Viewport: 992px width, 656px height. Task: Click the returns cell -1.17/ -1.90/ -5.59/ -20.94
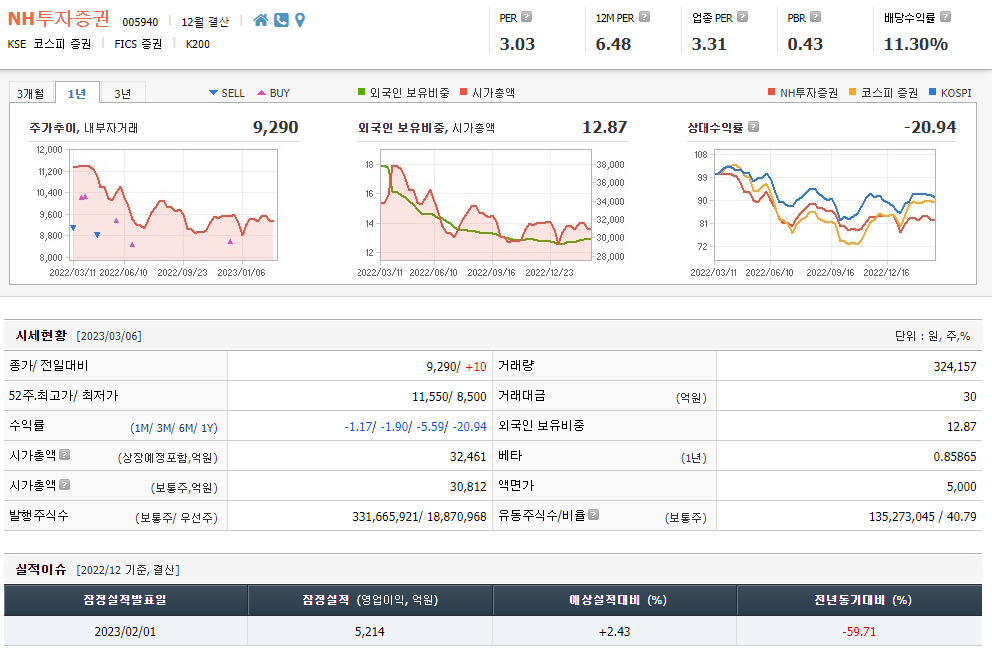pos(415,426)
